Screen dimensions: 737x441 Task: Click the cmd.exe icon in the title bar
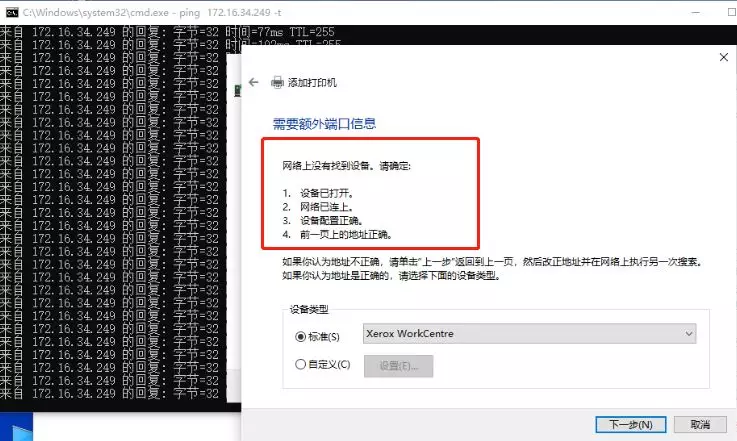pyautogui.click(x=12, y=12)
